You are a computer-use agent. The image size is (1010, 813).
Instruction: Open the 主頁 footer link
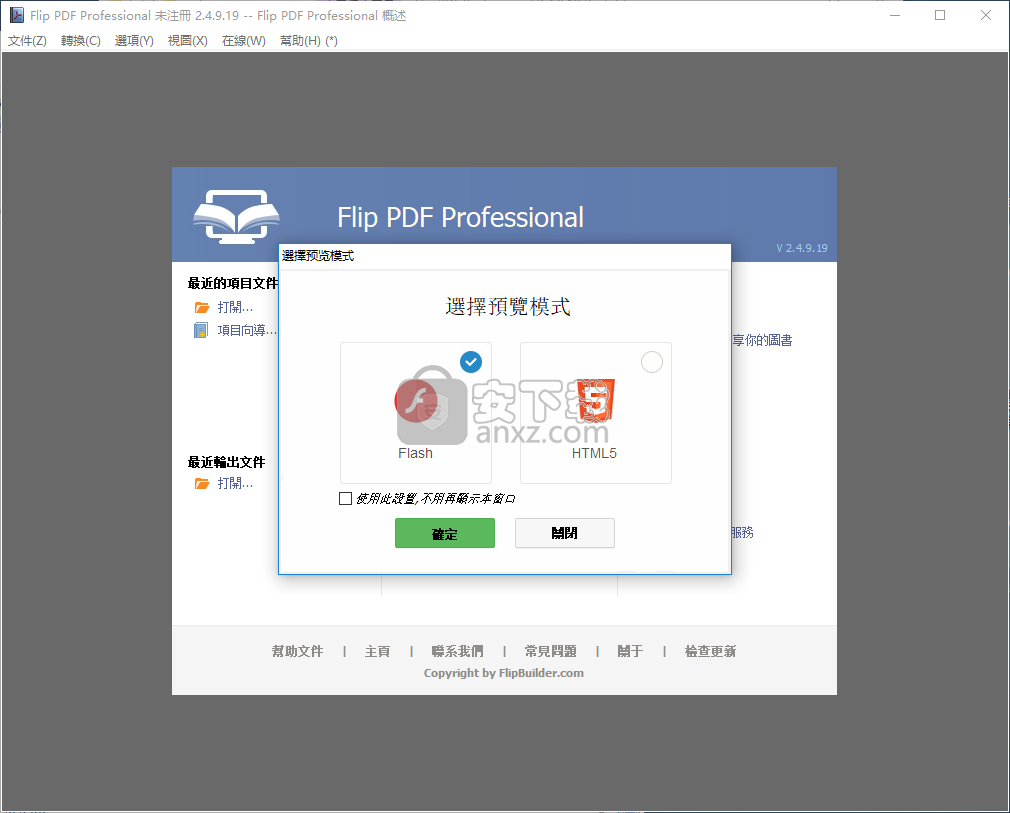377,651
